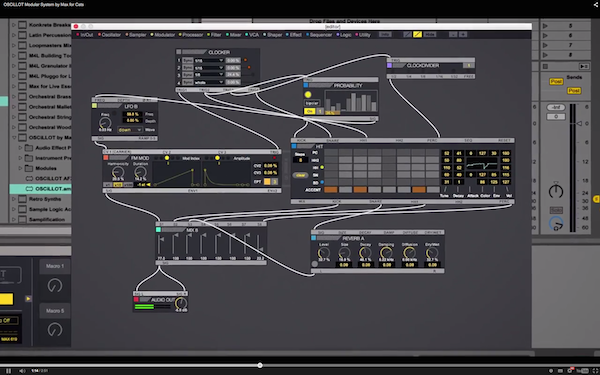
Task: Click the minus zoom button in toolbar
Action: point(453,34)
